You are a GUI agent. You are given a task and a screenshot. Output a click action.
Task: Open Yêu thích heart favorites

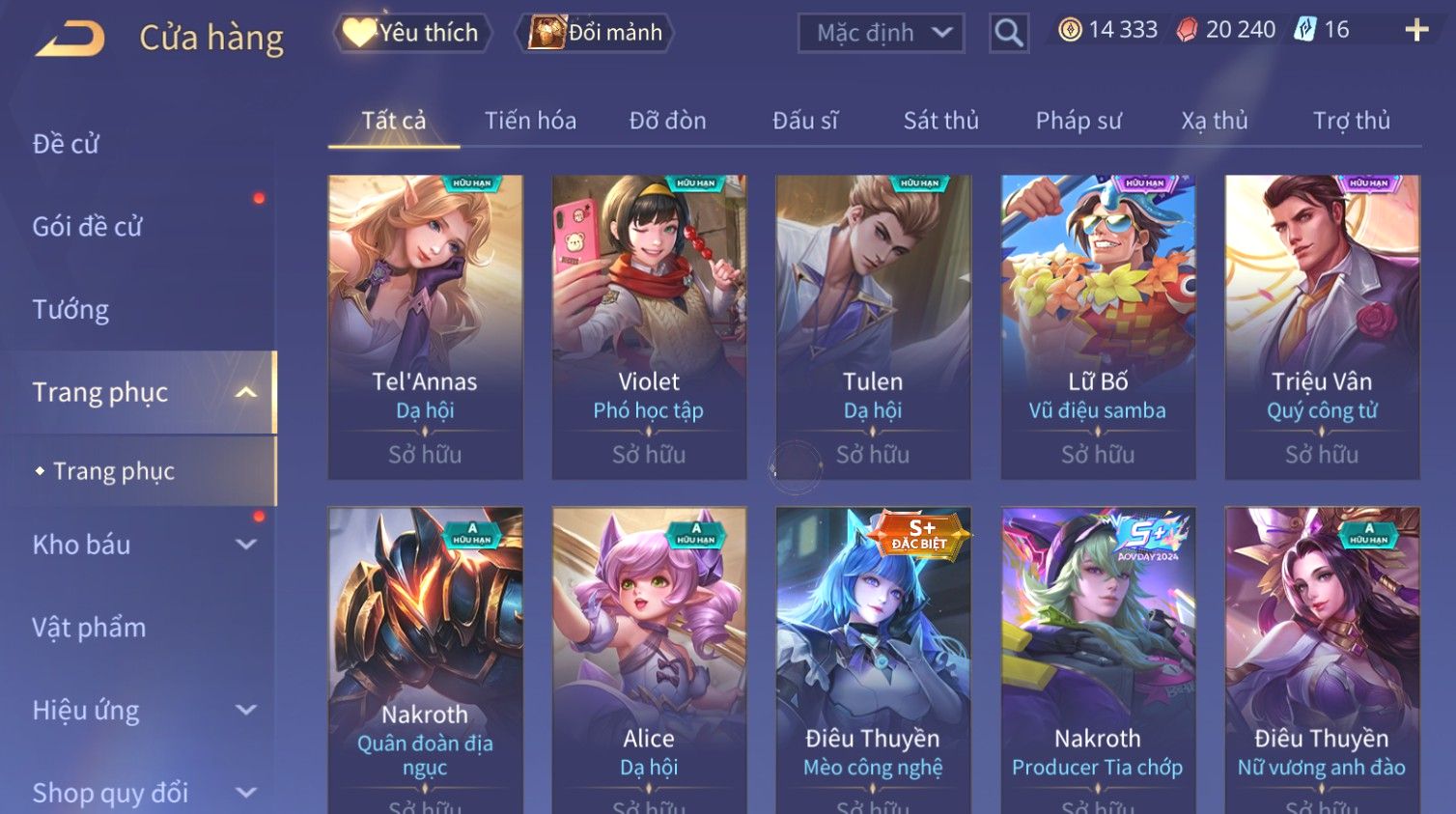pos(412,33)
